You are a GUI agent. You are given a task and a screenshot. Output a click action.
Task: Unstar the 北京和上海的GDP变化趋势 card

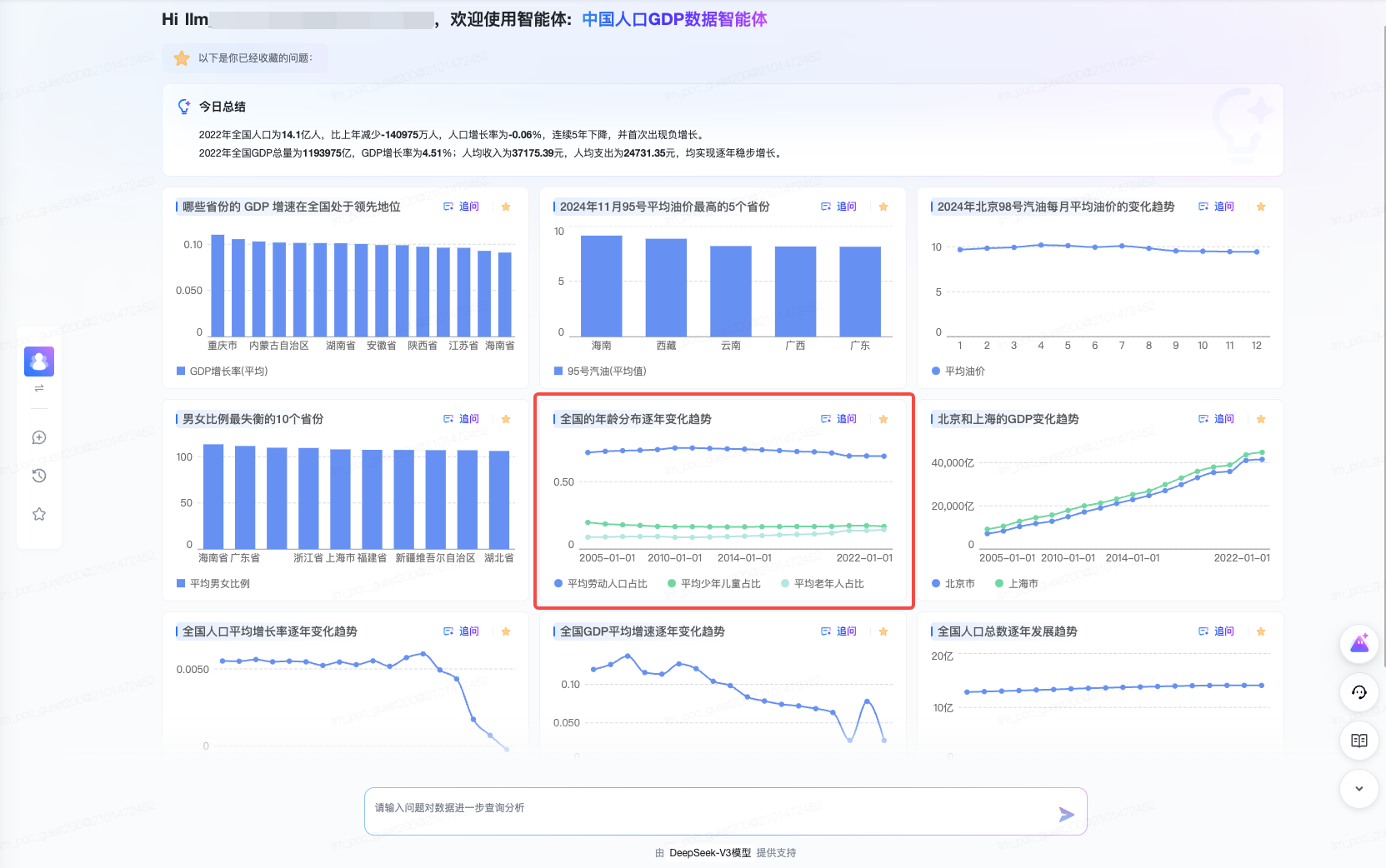pos(1261,419)
